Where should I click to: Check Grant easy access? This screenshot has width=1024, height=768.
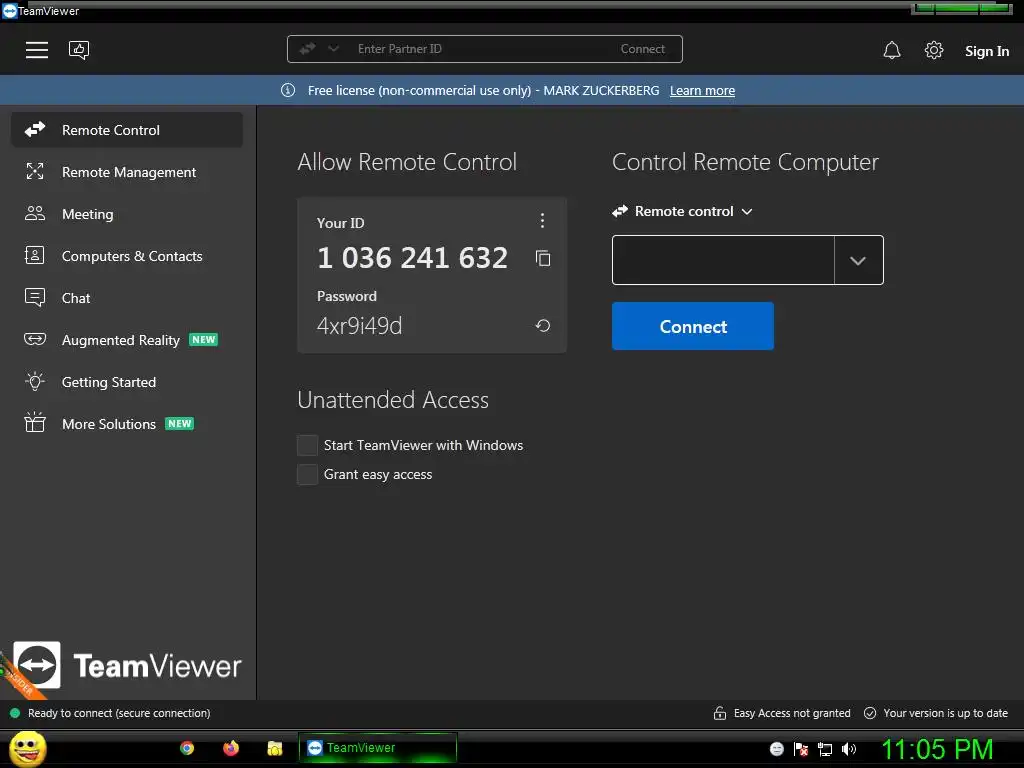pos(308,474)
